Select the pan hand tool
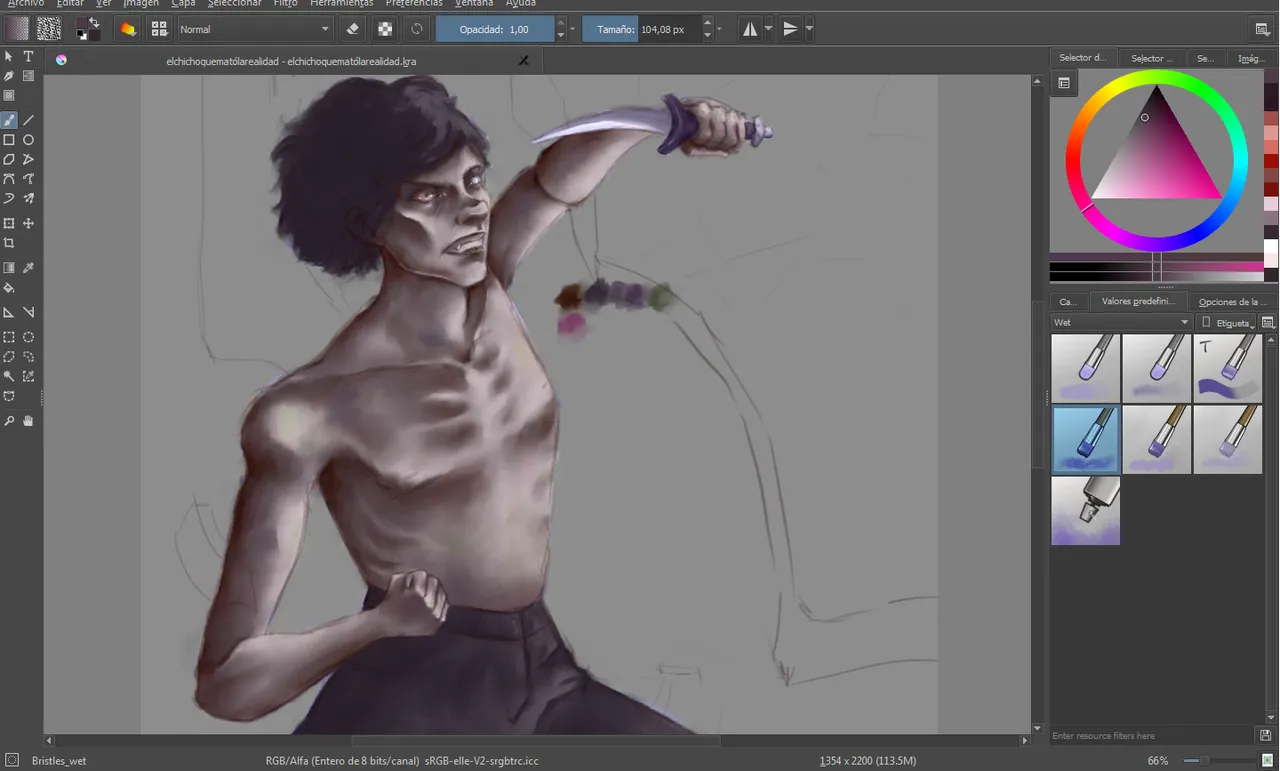 (x=28, y=421)
